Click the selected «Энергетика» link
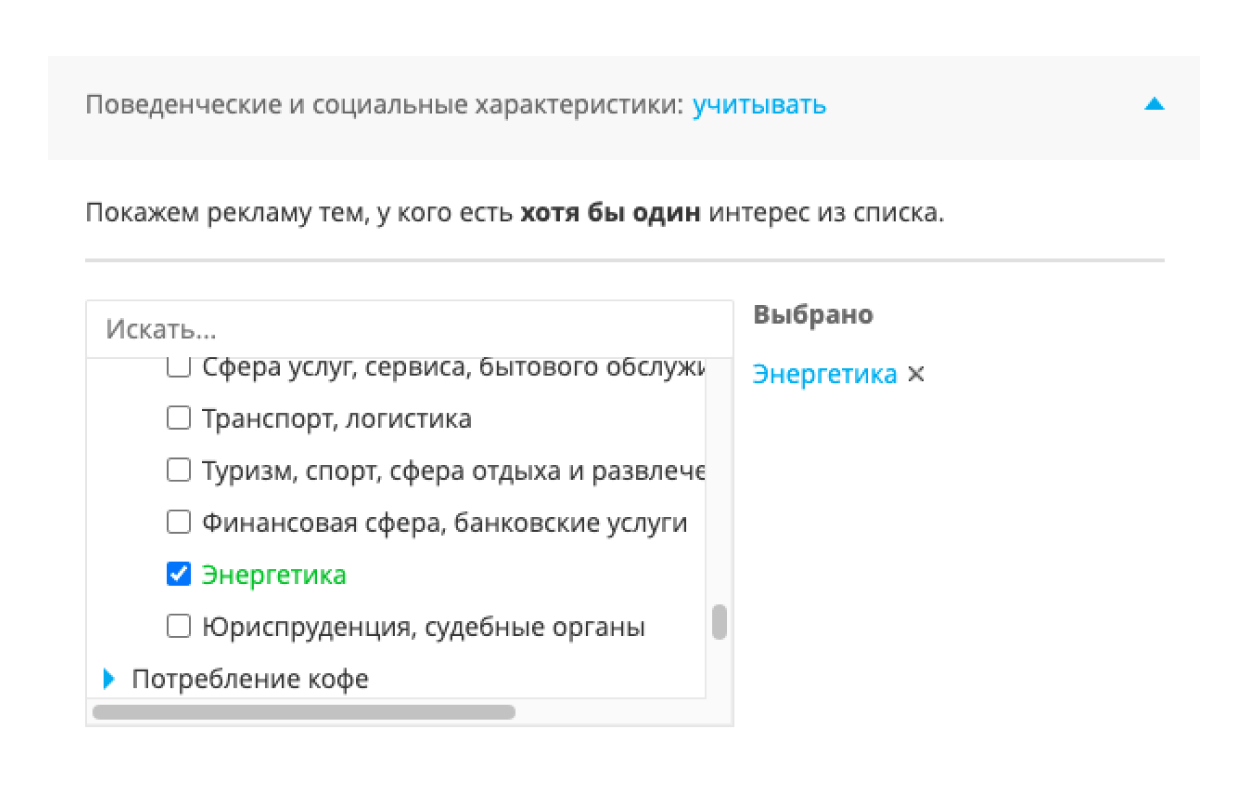The width and height of the screenshot is (1248, 800). pyautogui.click(x=824, y=375)
